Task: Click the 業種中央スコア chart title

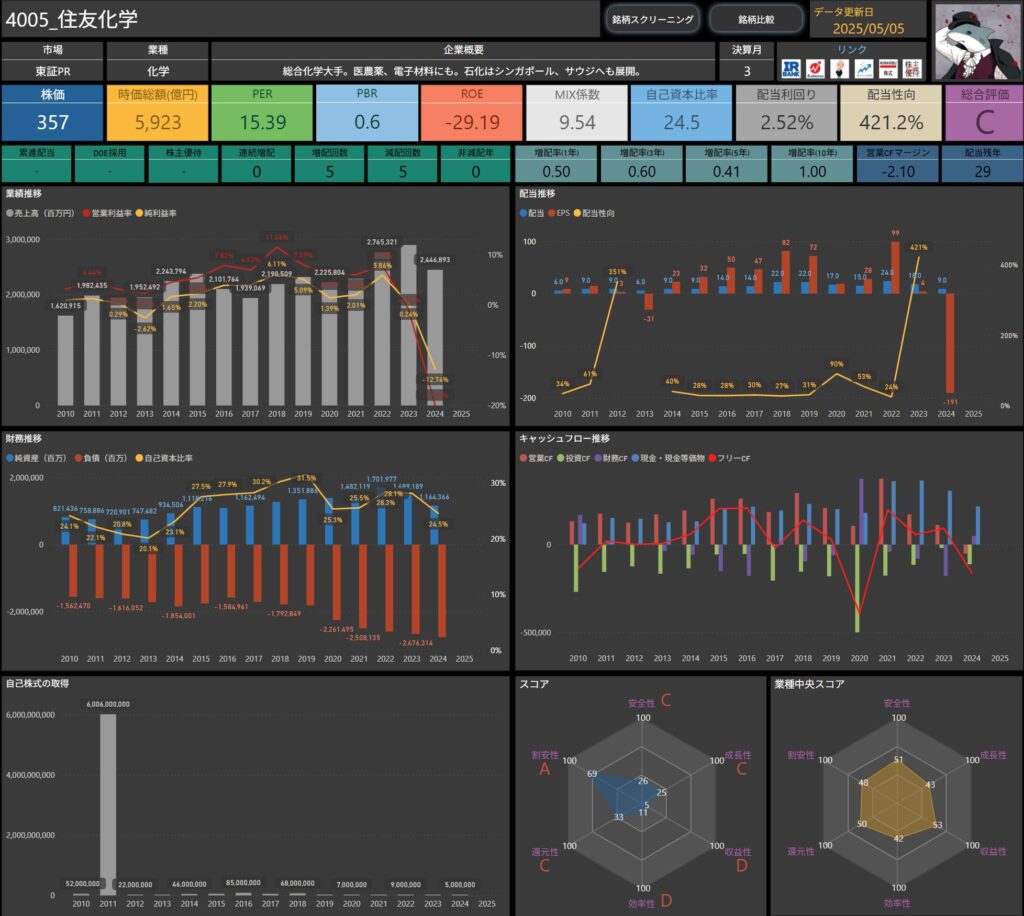Action: click(x=809, y=684)
